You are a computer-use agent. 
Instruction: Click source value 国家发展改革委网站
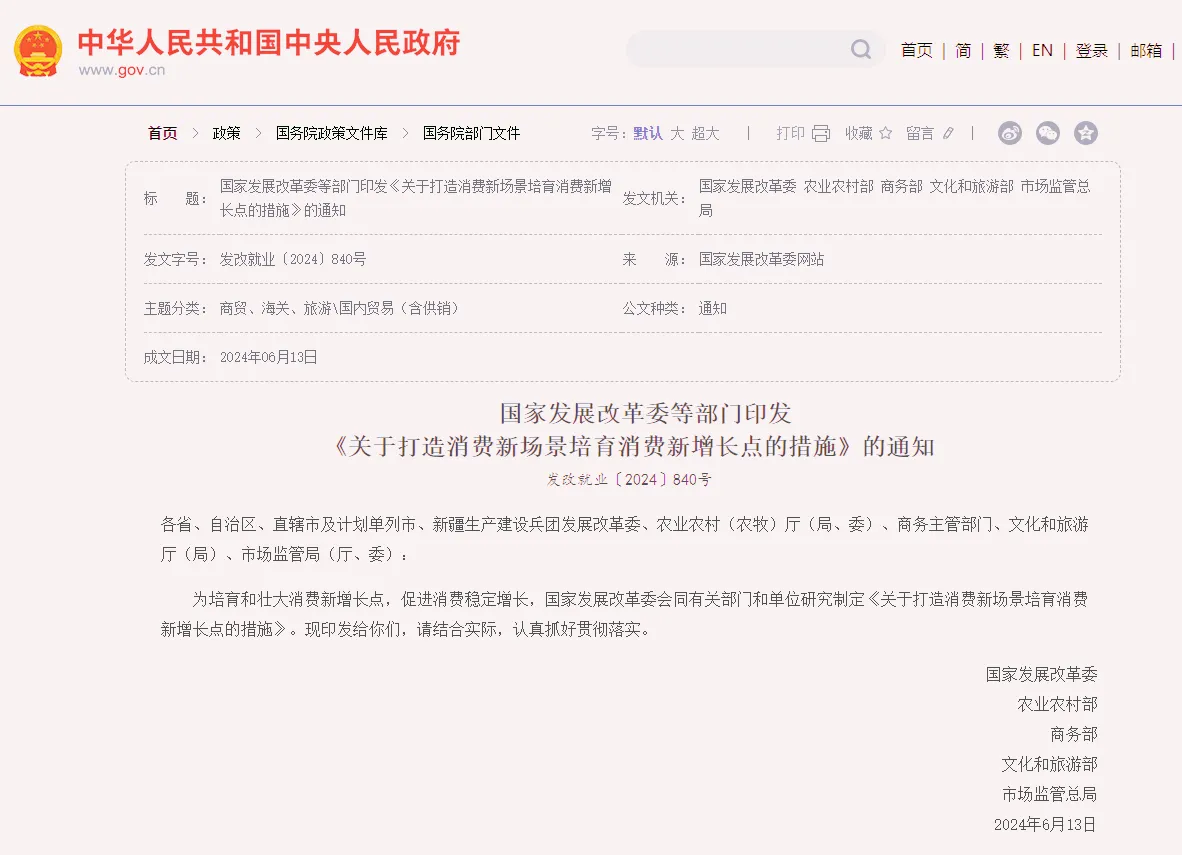(x=761, y=259)
